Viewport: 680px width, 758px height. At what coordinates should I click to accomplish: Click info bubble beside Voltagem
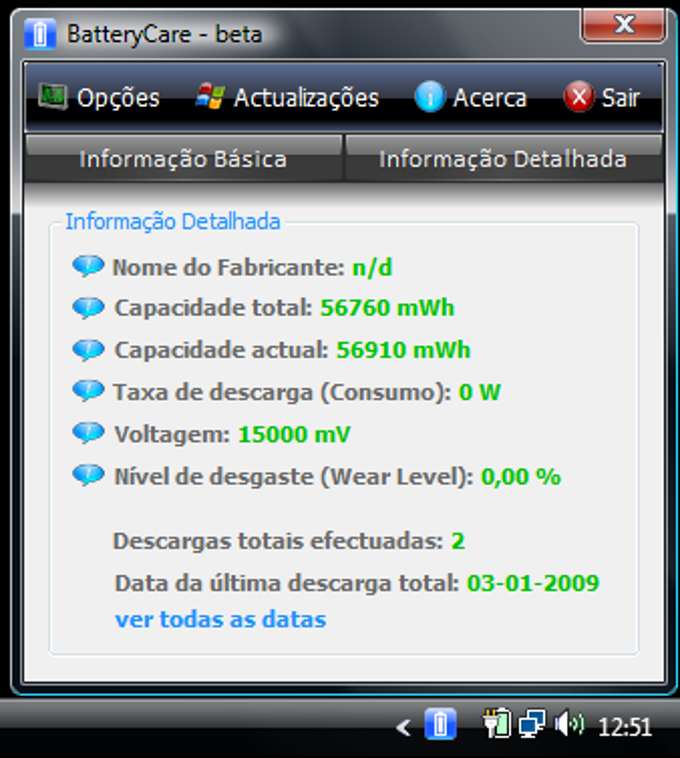pyautogui.click(x=88, y=433)
